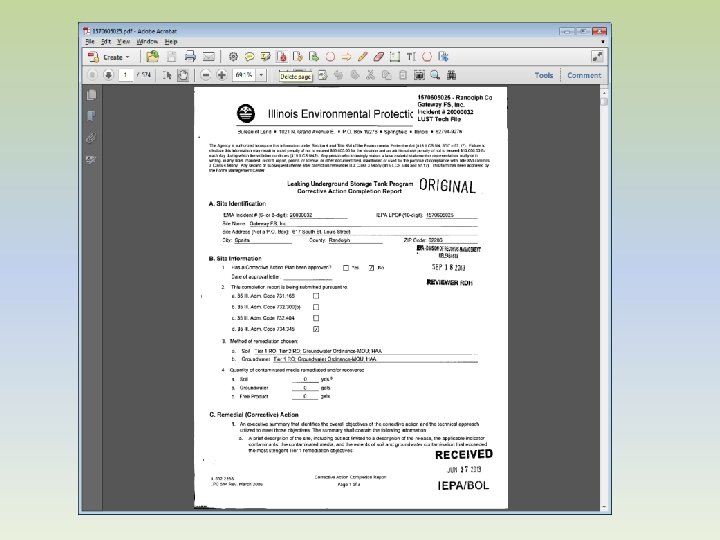The height and width of the screenshot is (540, 720).
Task: Show page thumbnails panel in sidebar
Action: click(91, 95)
